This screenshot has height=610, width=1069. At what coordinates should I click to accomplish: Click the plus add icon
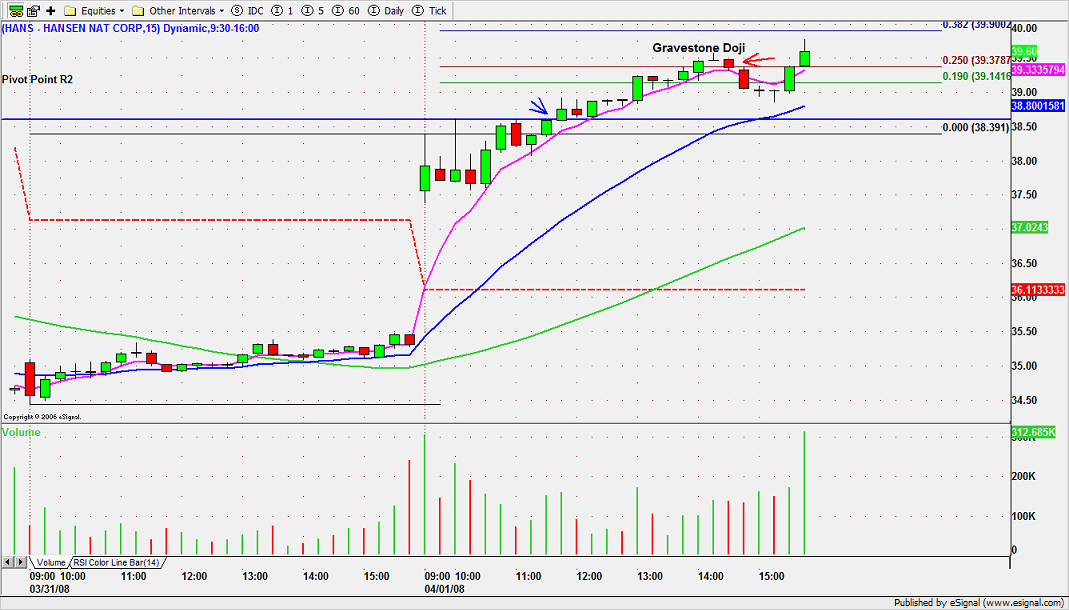tap(51, 11)
